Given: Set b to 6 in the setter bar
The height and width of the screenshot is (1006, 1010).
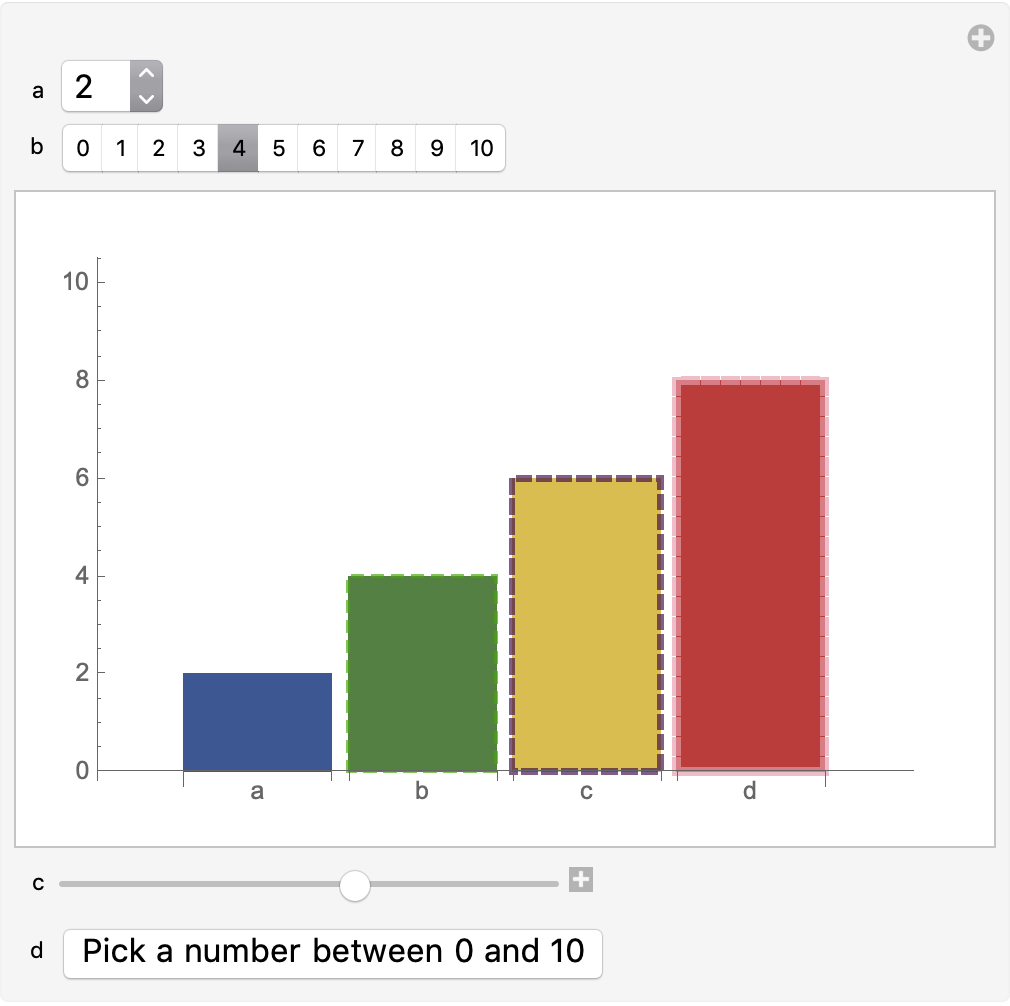Looking at the screenshot, I should pyautogui.click(x=318, y=148).
